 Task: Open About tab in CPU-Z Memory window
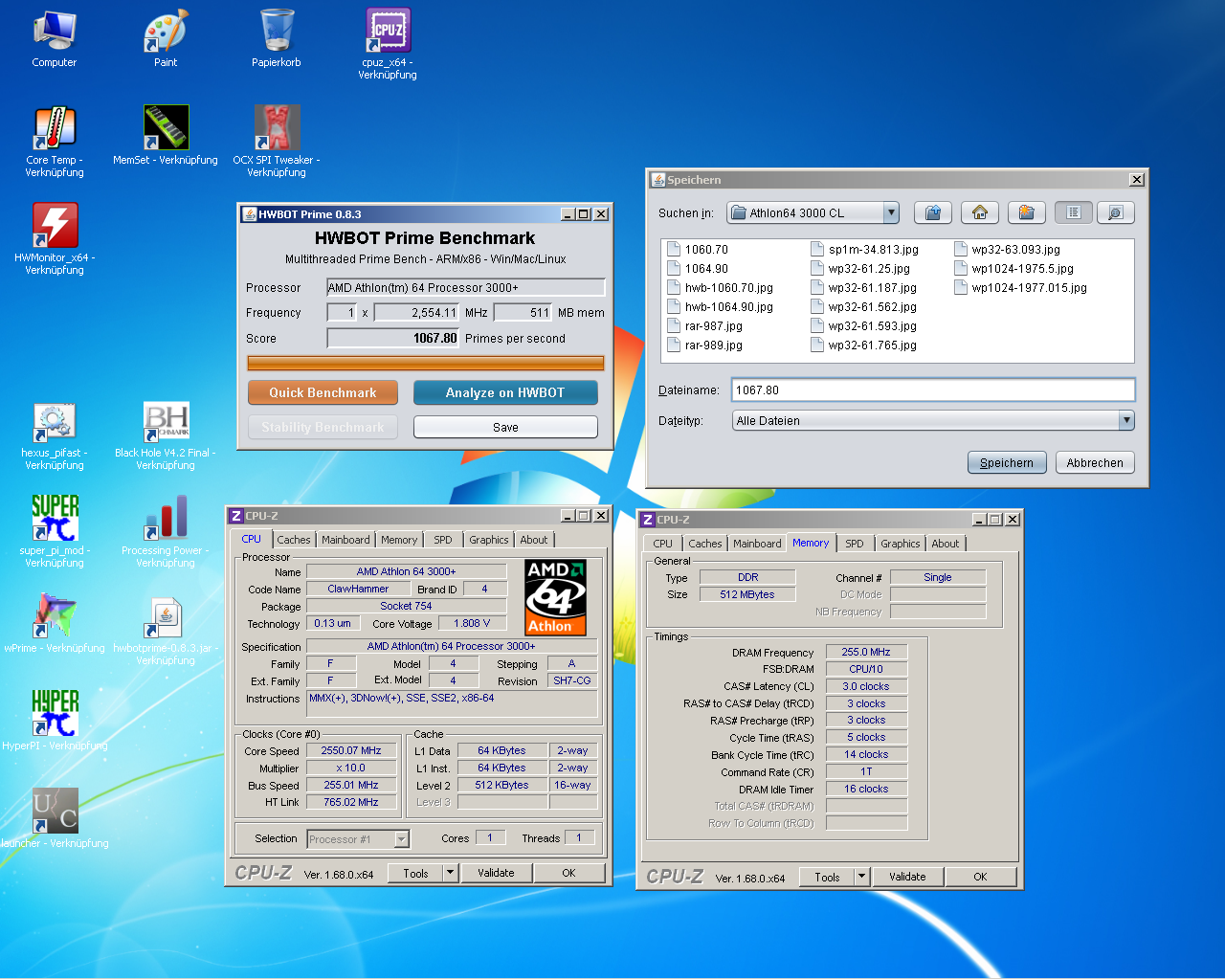point(946,544)
